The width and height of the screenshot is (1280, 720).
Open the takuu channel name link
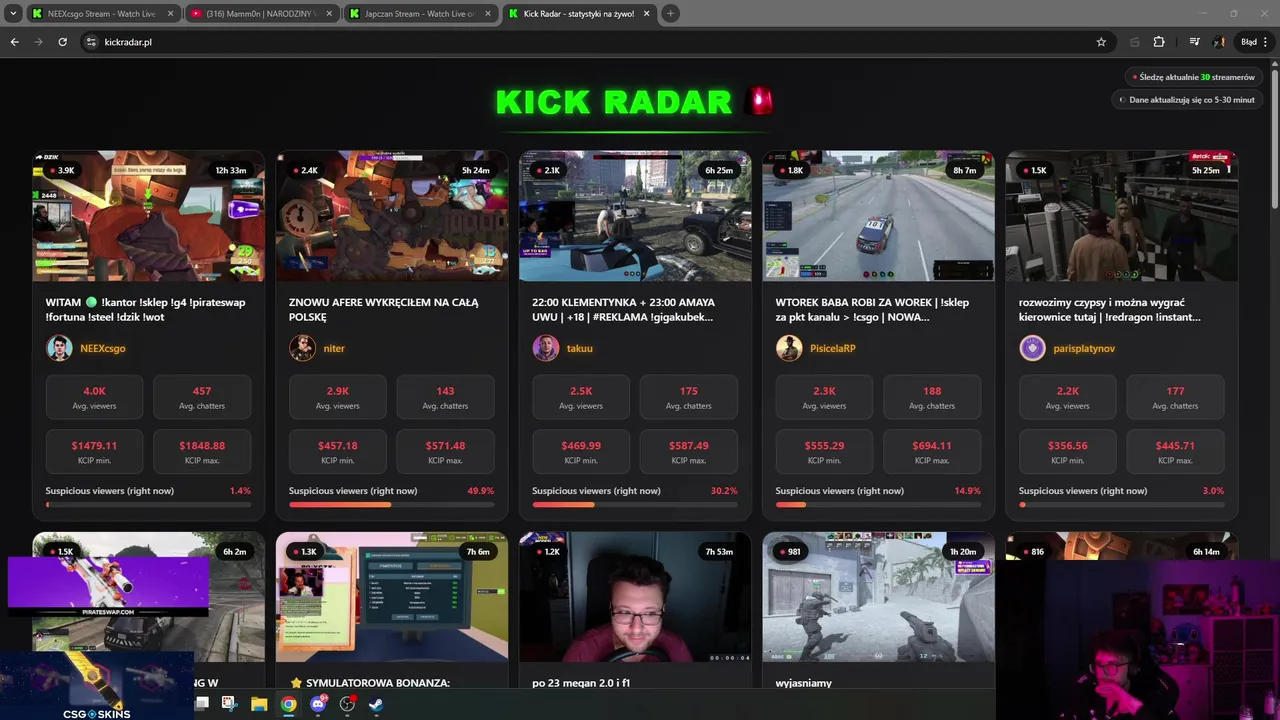pos(579,348)
